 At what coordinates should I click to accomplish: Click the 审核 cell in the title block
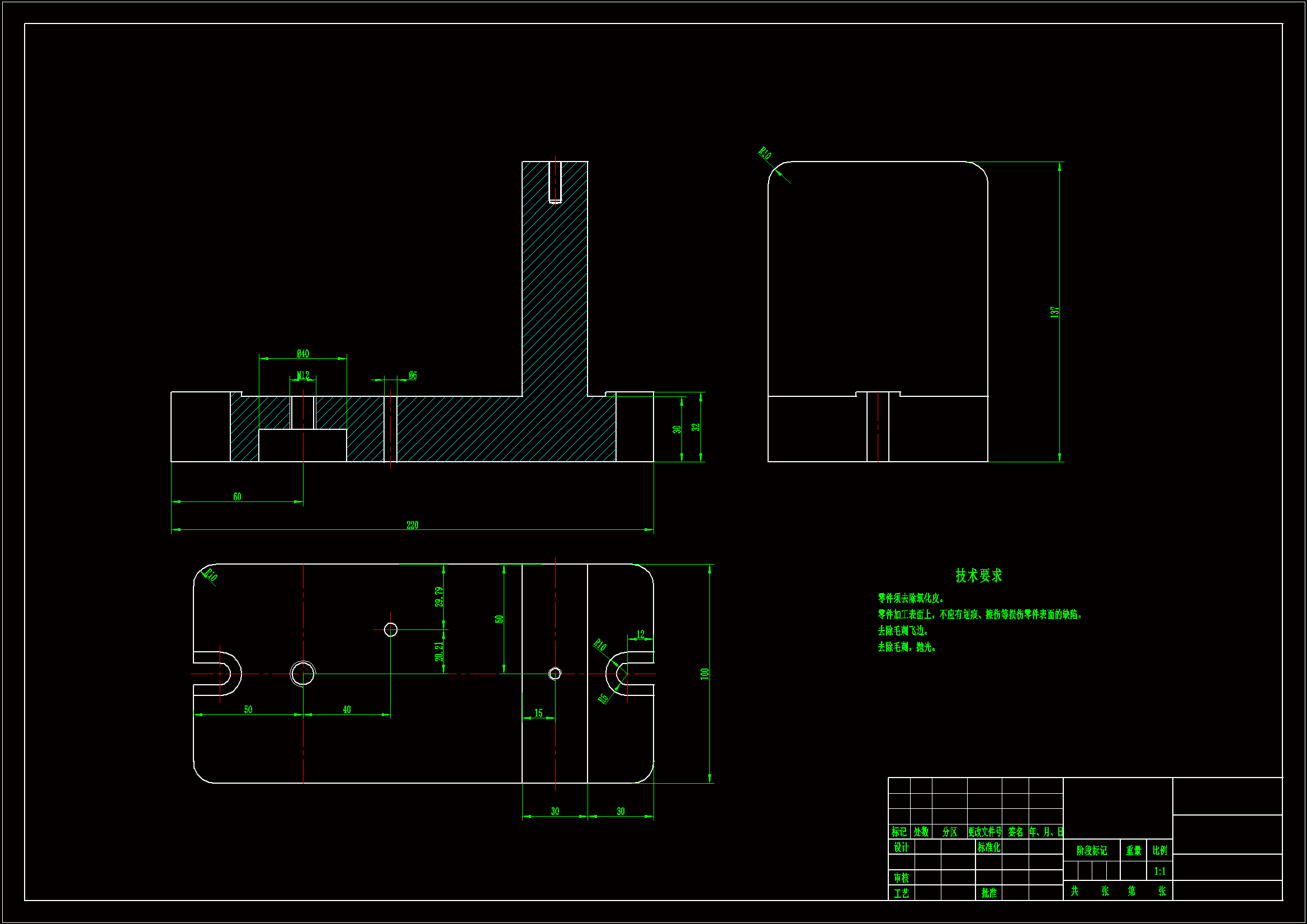(901, 878)
